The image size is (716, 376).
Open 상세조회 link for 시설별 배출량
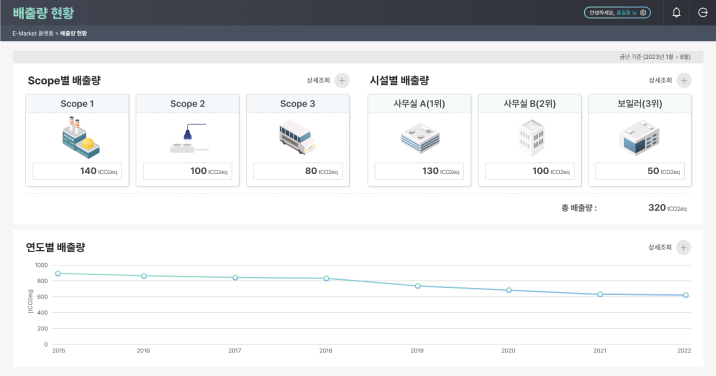tap(660, 80)
